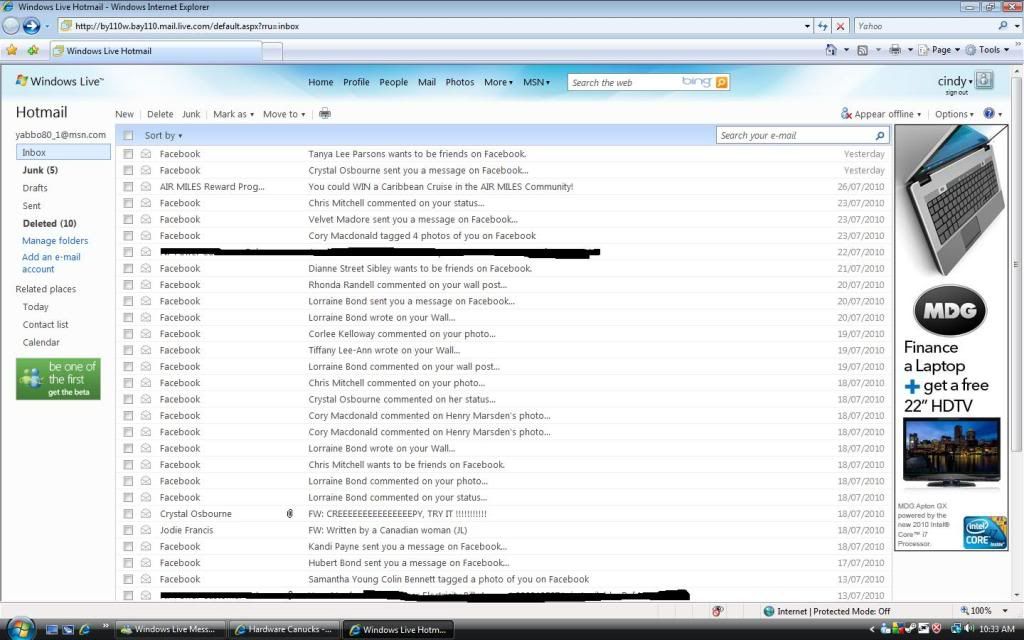Print messages using Hotmail printer icon

coord(325,114)
